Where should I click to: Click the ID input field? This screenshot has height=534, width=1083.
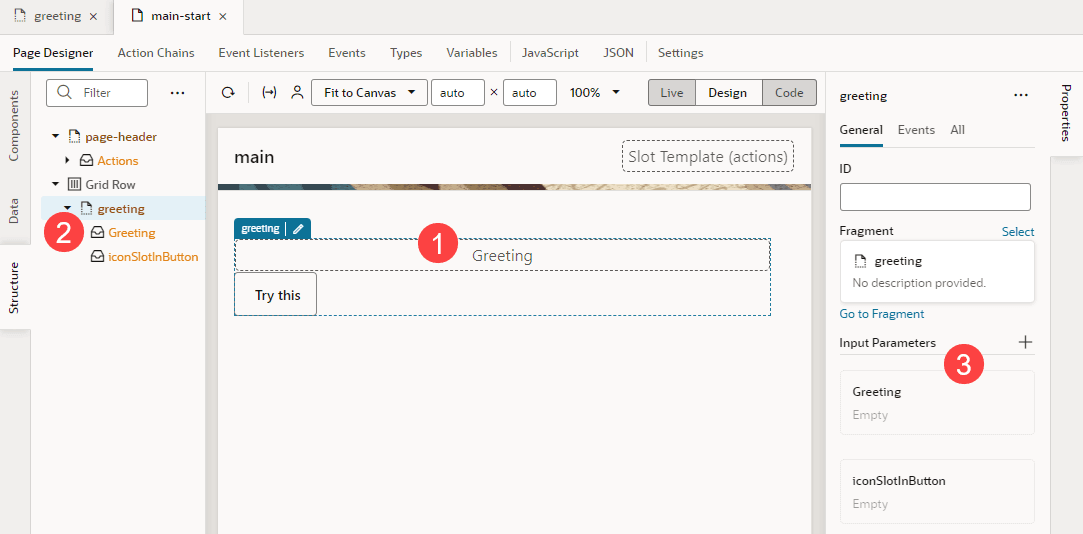coord(935,197)
